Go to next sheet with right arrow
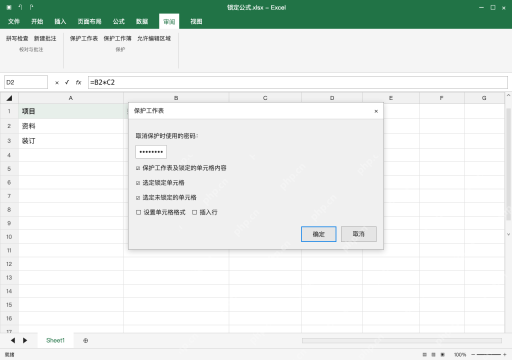Screen dimensions: 512x360 click(x=25, y=340)
